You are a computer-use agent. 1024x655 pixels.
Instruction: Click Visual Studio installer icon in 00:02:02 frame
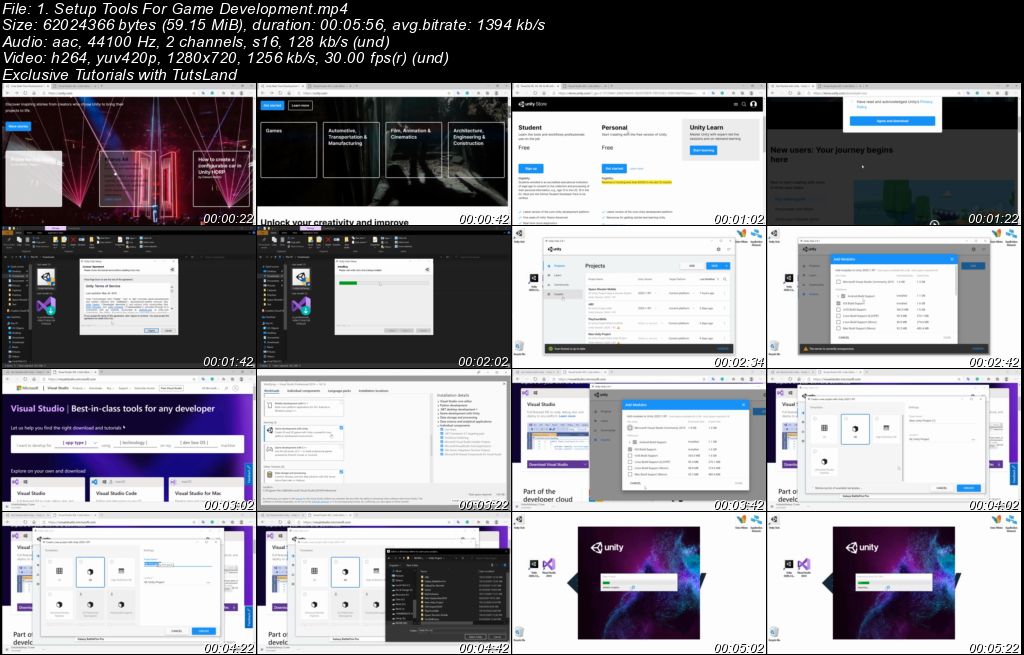click(300, 306)
